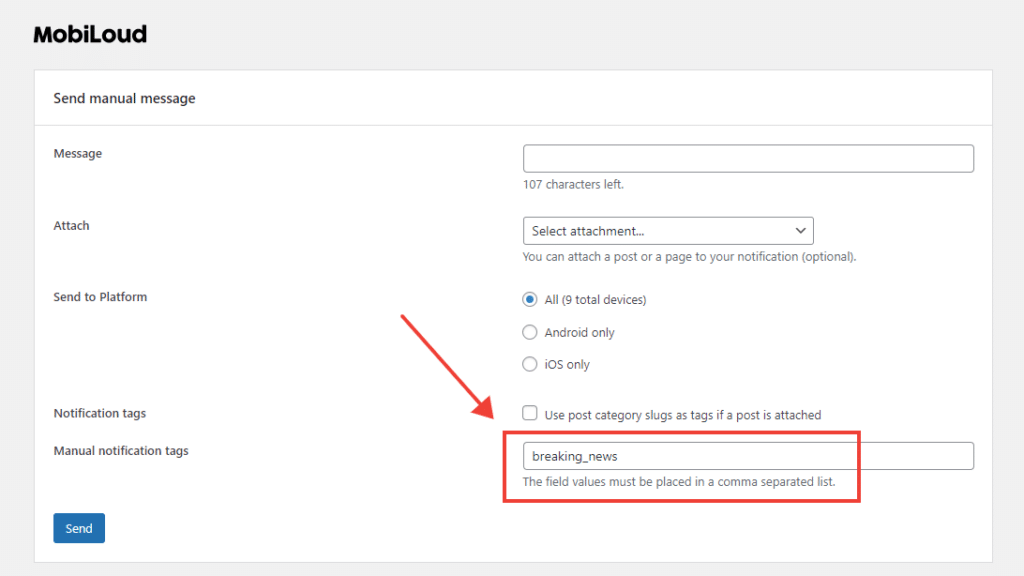Click the Manual notification tags input field
This screenshot has width=1024, height=576.
748,456
